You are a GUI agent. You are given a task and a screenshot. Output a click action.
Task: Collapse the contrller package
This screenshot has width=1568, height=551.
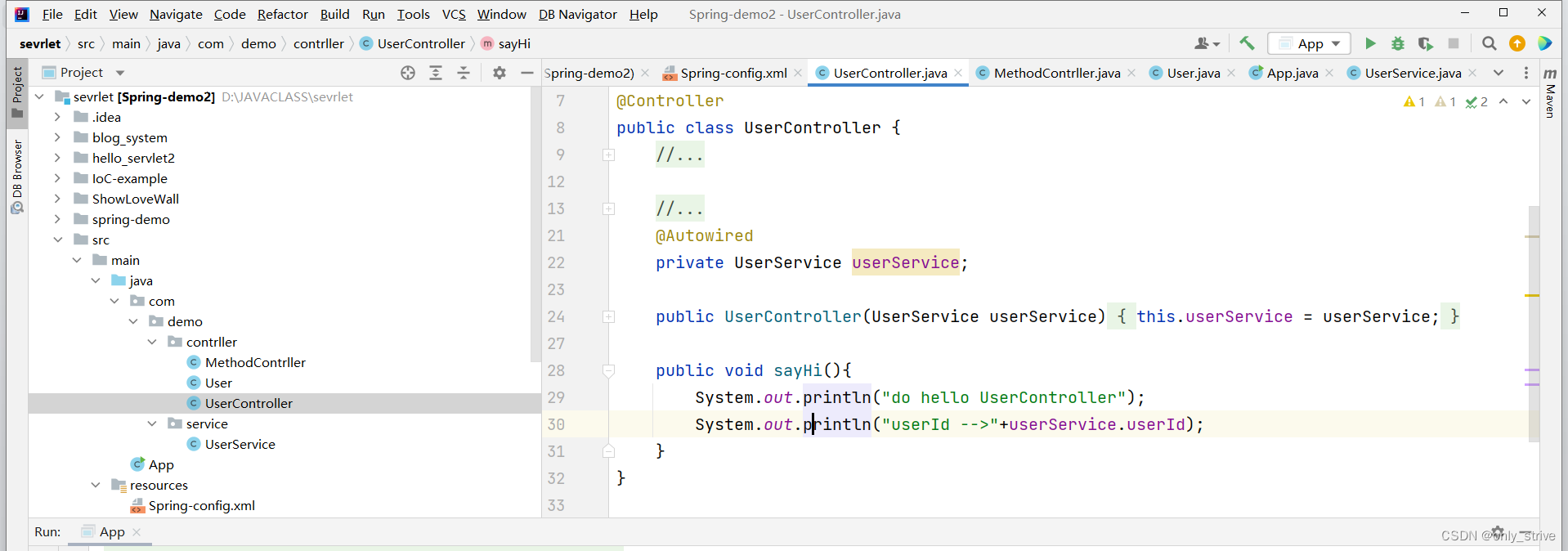(151, 342)
